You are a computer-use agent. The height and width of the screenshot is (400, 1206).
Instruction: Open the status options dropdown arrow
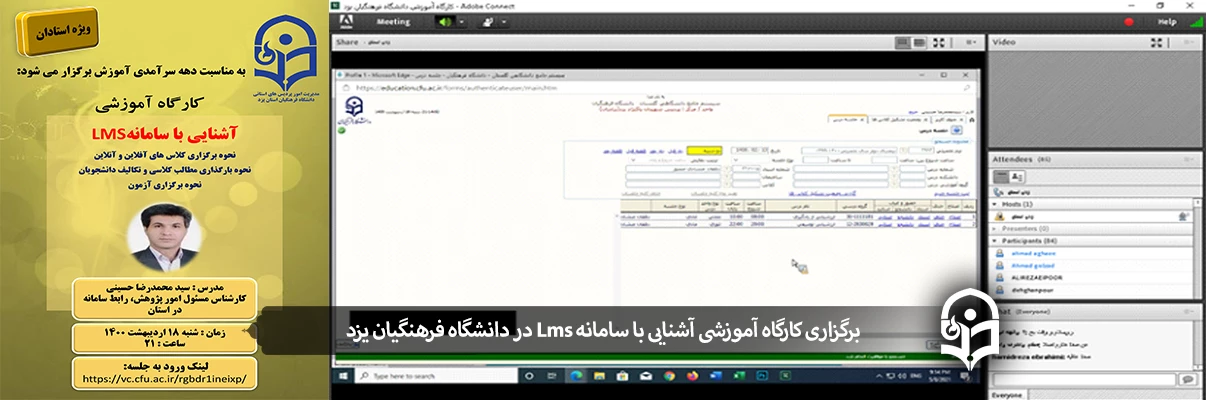click(x=503, y=21)
